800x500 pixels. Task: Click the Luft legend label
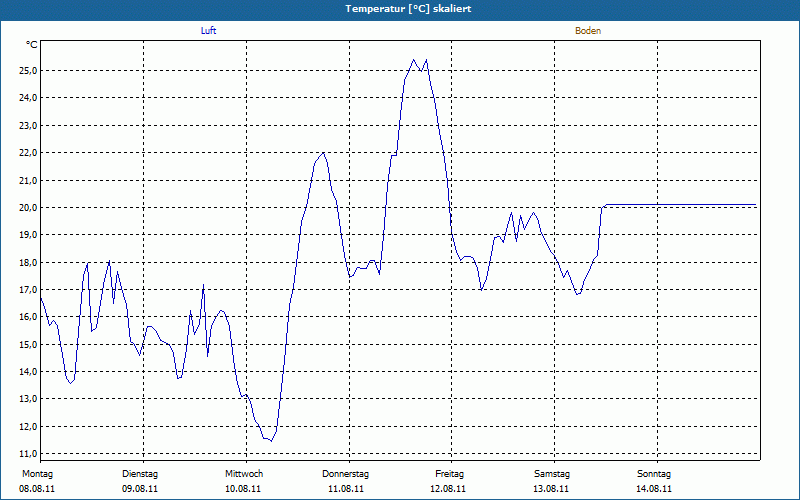[208, 31]
